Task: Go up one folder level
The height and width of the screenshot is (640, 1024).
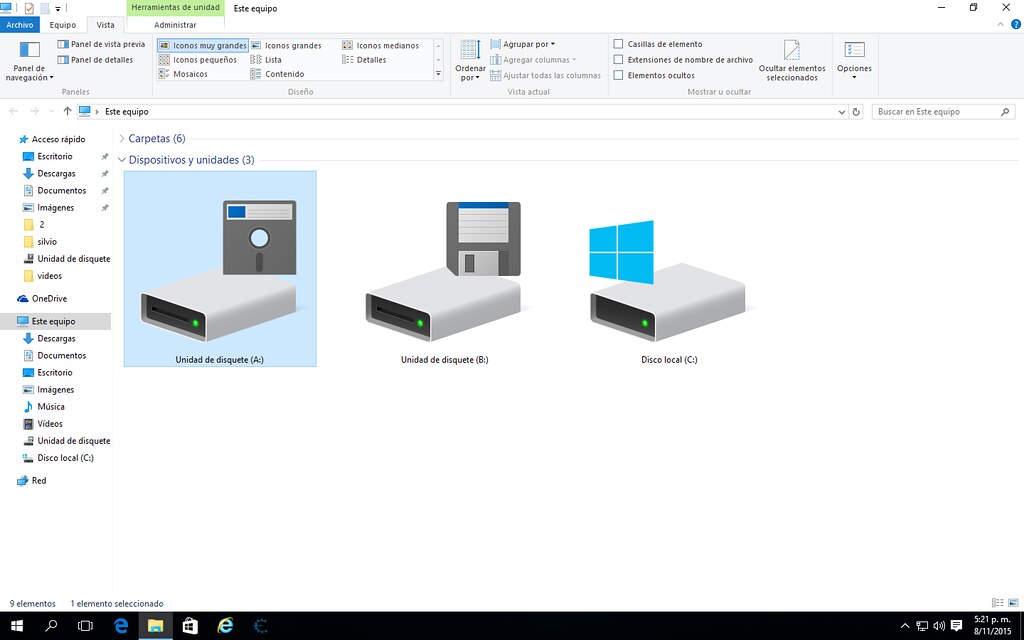Action: 67,112
